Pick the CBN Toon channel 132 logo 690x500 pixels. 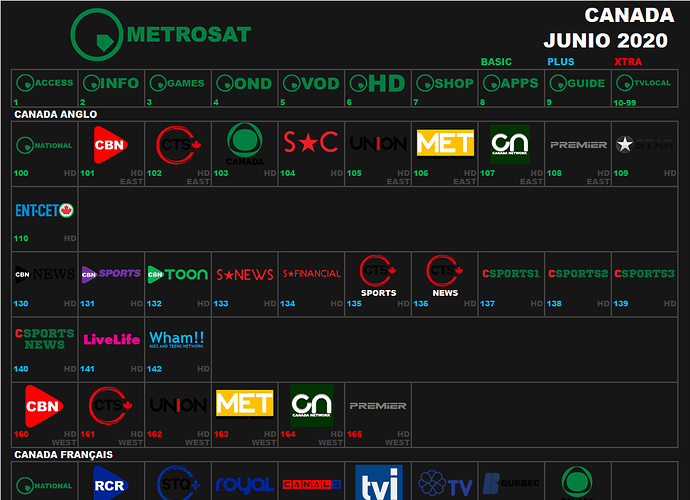(178, 273)
